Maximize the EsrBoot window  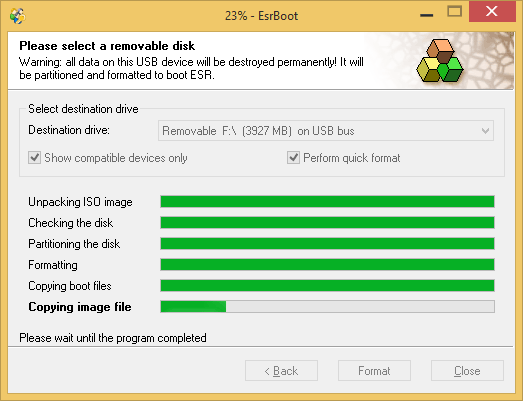click(x=454, y=12)
